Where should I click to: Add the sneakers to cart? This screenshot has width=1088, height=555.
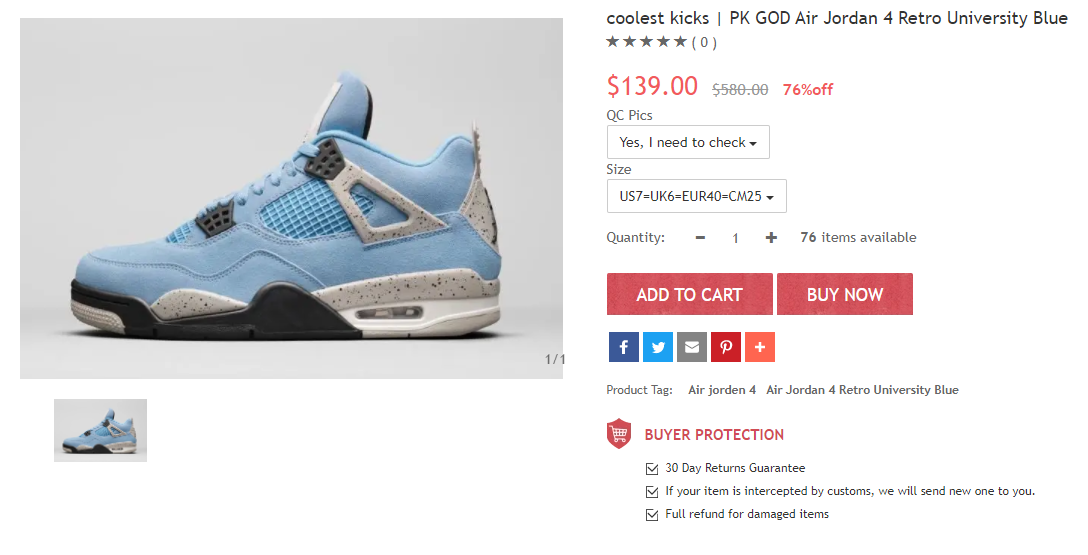coord(689,294)
